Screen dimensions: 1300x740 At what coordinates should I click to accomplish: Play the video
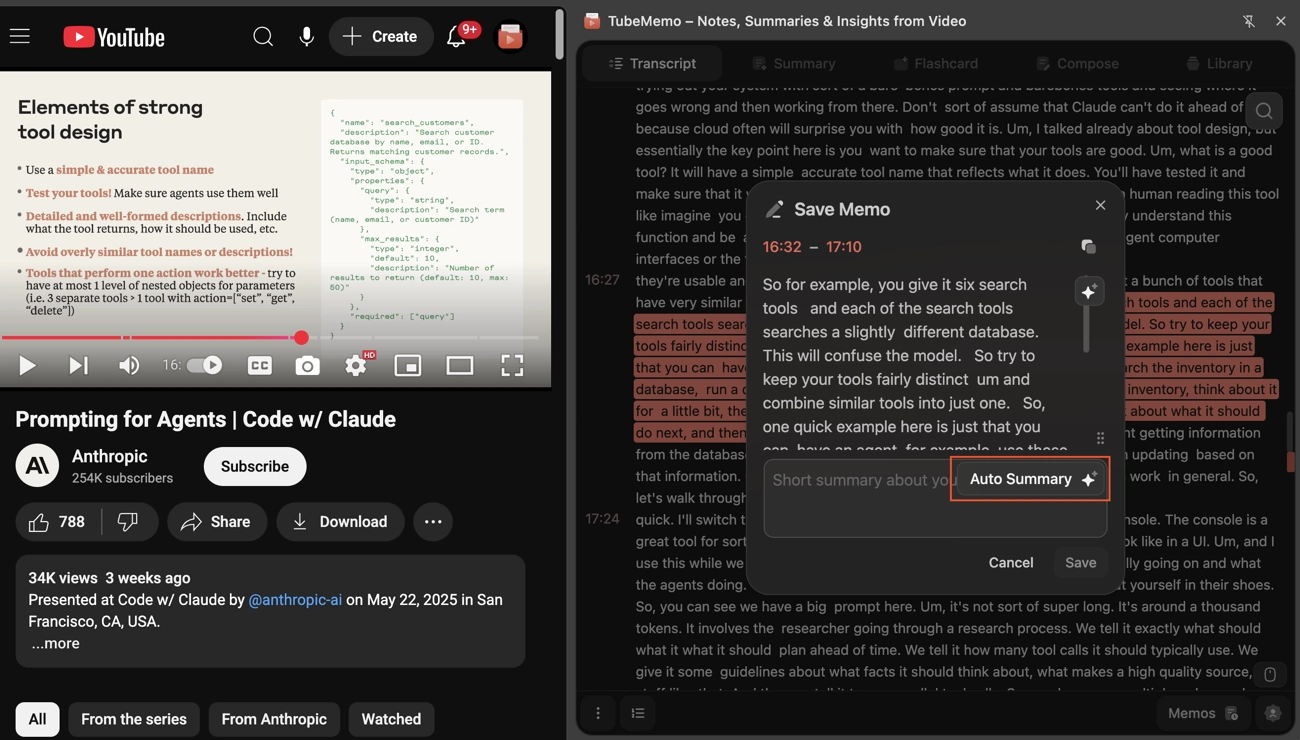coord(27,366)
